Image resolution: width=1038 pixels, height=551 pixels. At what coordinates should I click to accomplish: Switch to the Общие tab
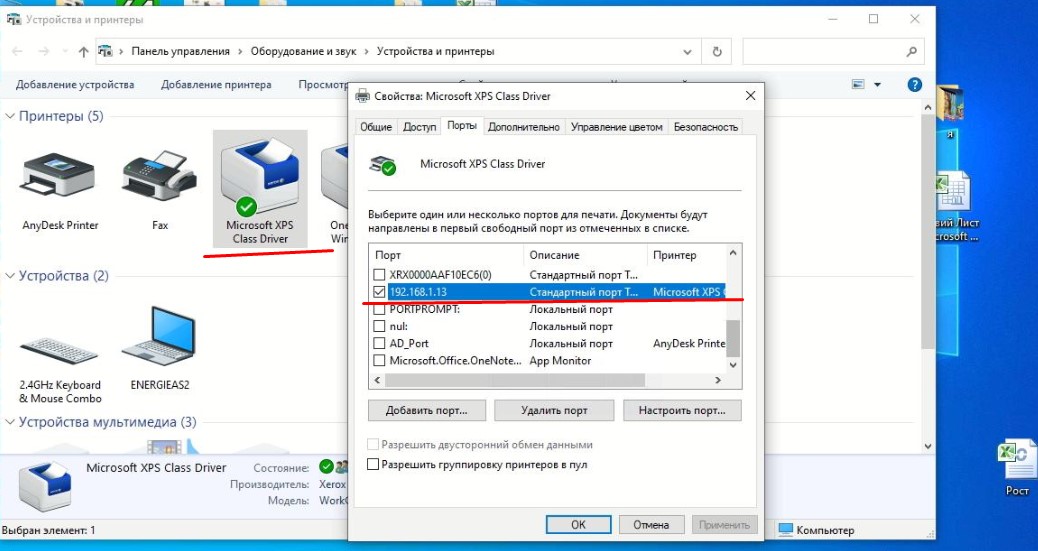coord(376,127)
